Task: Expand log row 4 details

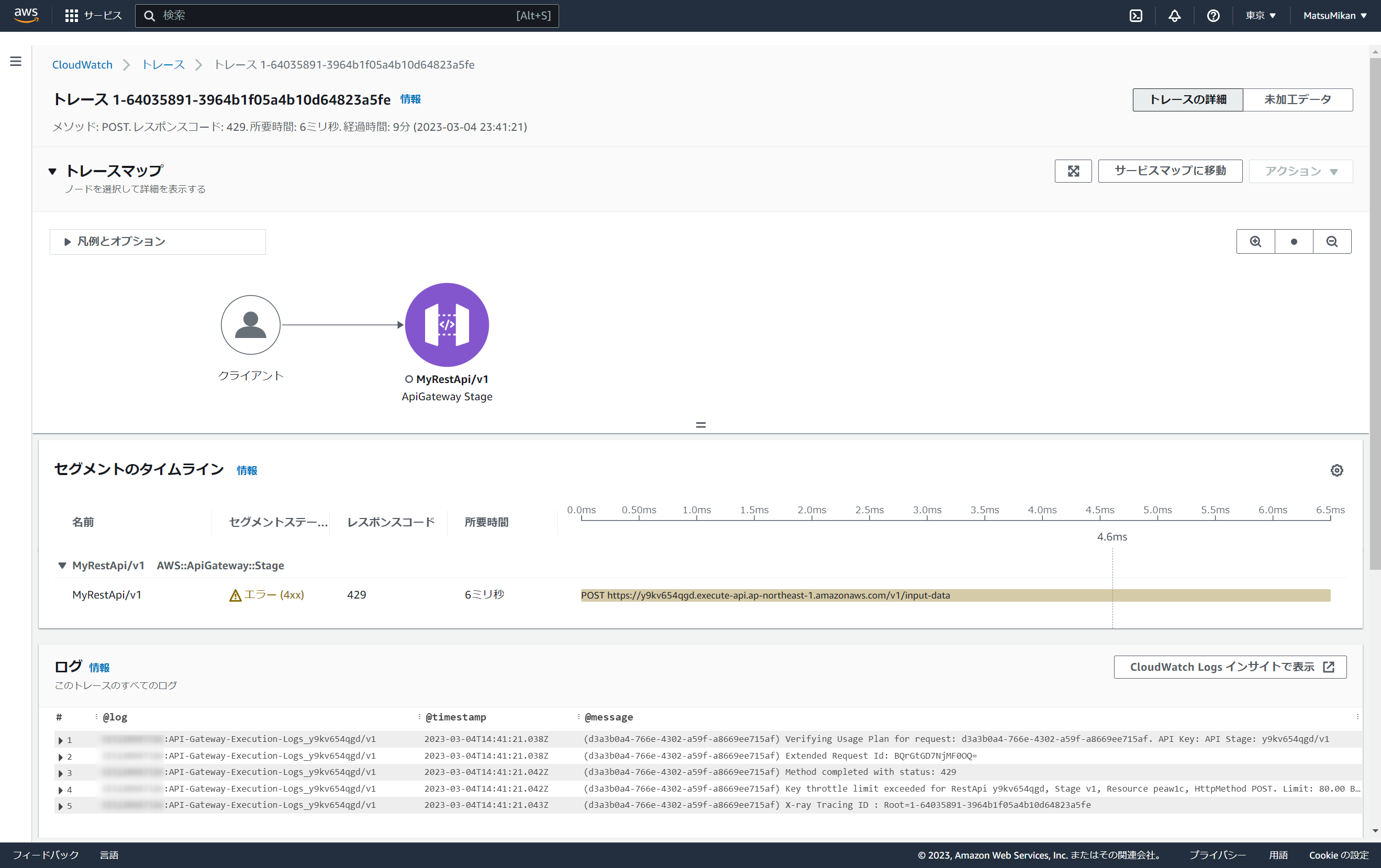Action: pyautogui.click(x=61, y=790)
